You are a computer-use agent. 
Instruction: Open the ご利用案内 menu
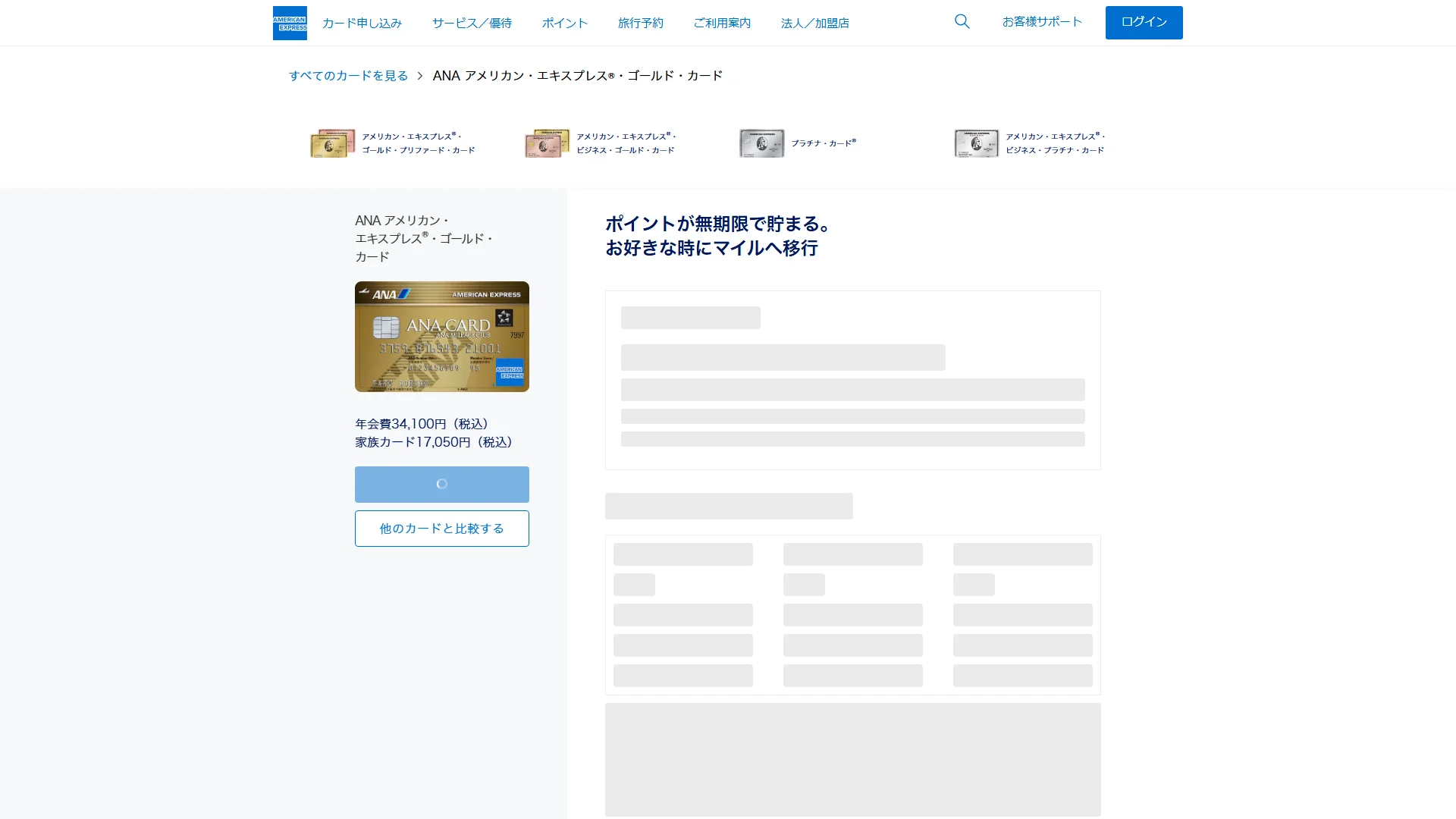[x=722, y=24]
